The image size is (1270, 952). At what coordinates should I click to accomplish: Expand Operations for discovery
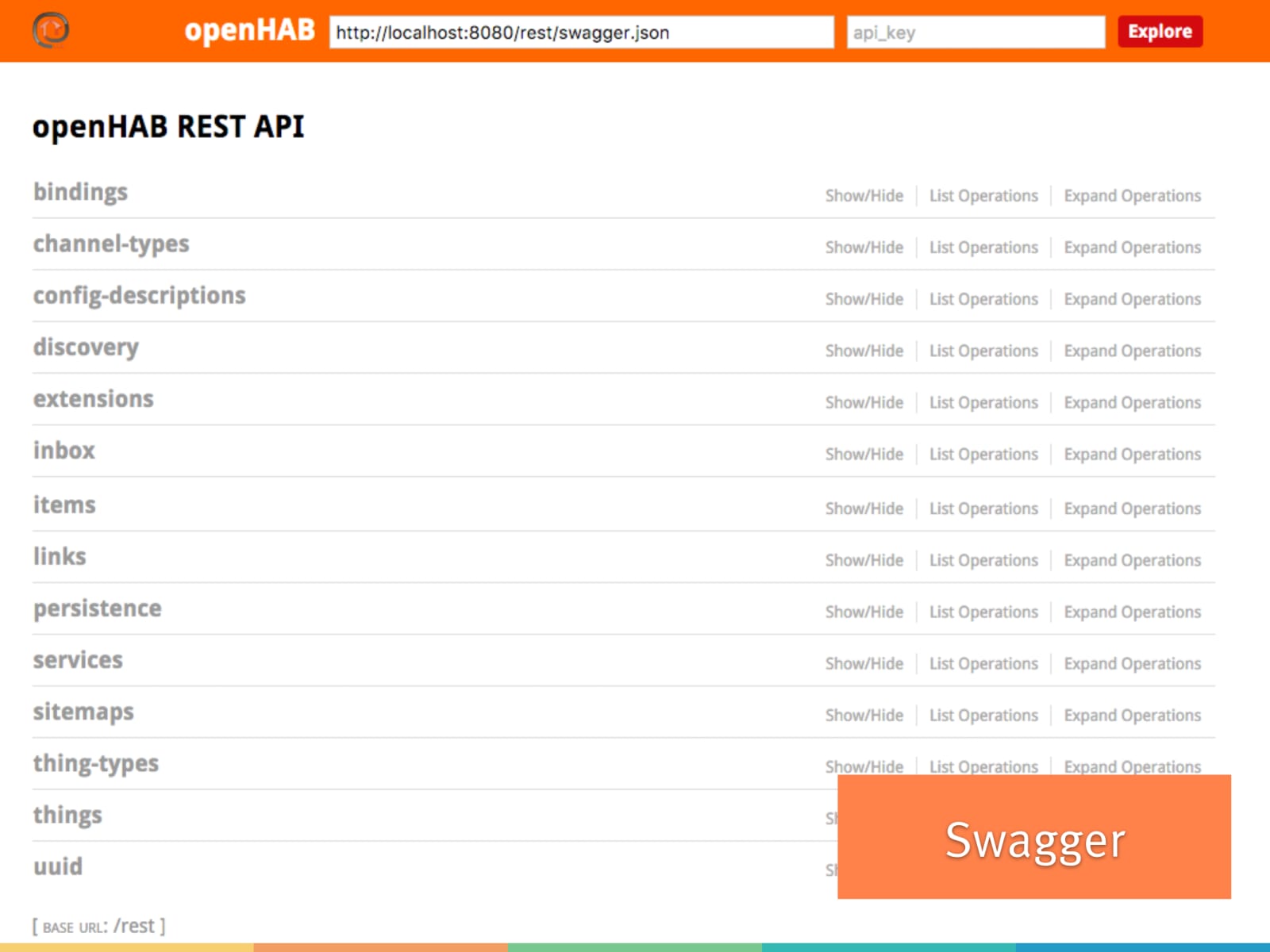tap(1133, 351)
